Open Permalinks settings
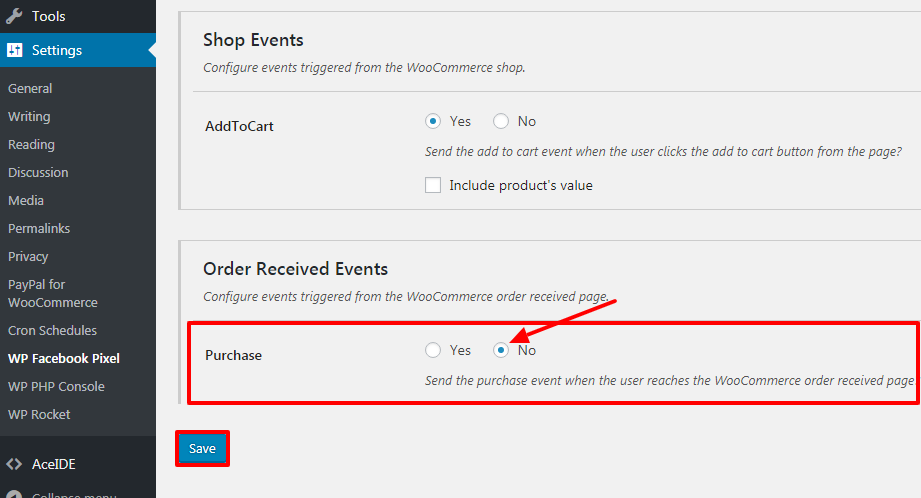The width and height of the screenshot is (921, 498). point(39,228)
